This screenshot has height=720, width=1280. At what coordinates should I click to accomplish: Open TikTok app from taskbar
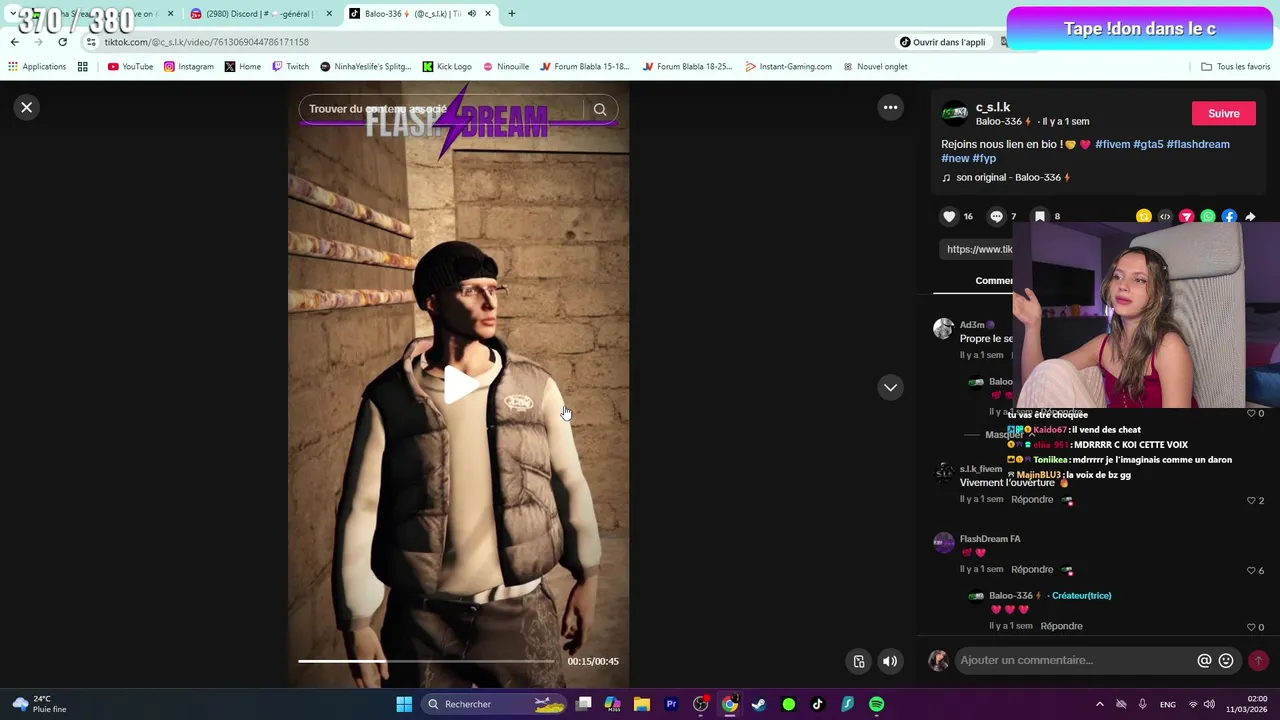(817, 704)
